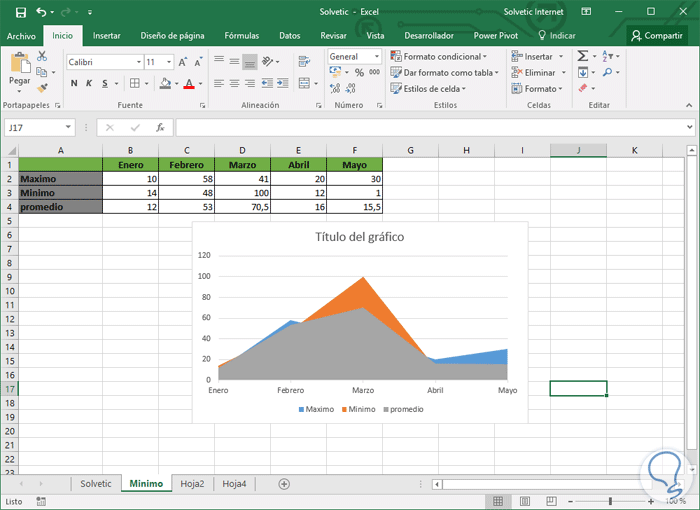
Task: Click the Compartir button
Action: [x=657, y=35]
